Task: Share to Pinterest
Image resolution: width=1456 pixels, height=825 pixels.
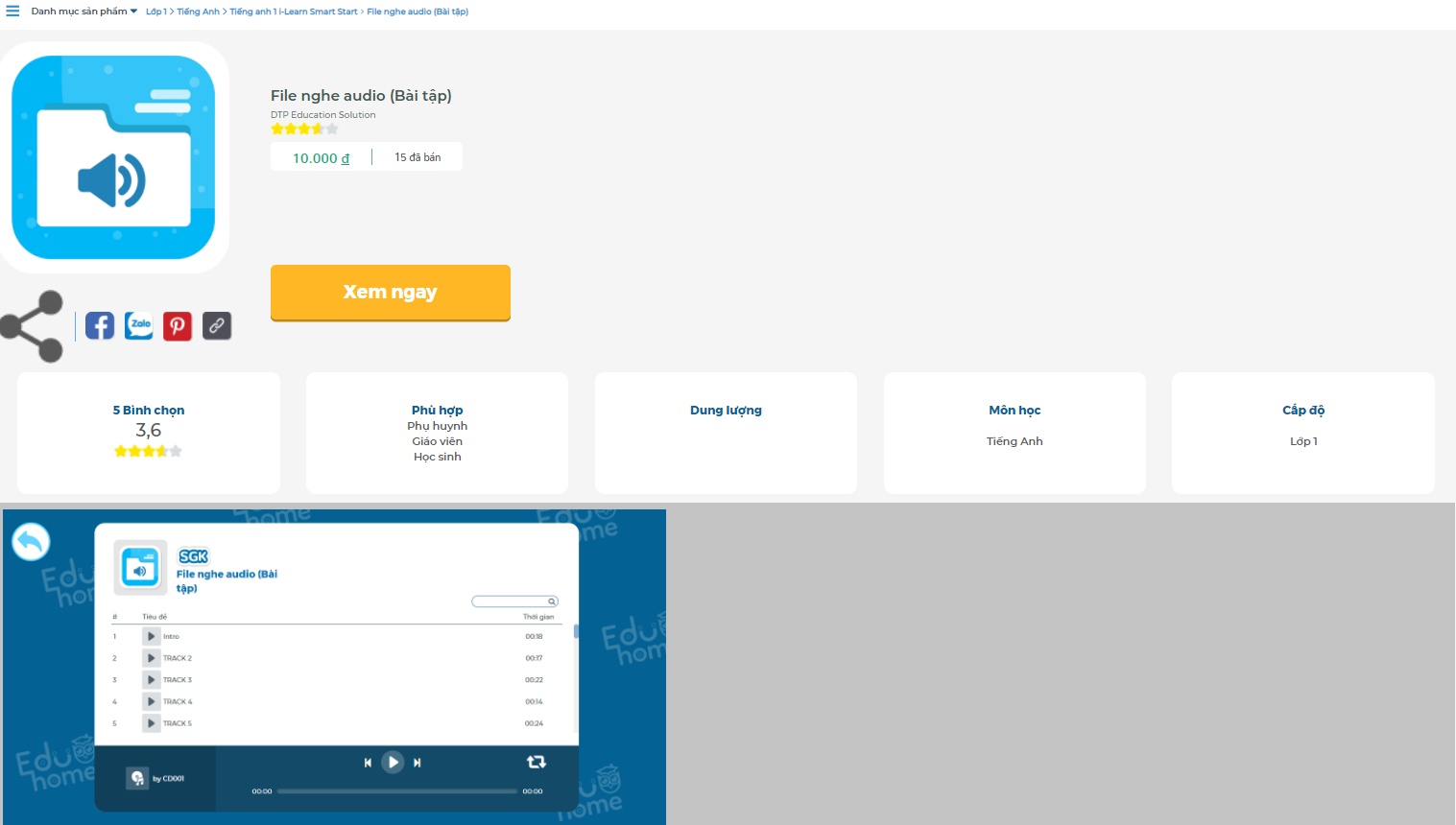Action: tap(178, 326)
